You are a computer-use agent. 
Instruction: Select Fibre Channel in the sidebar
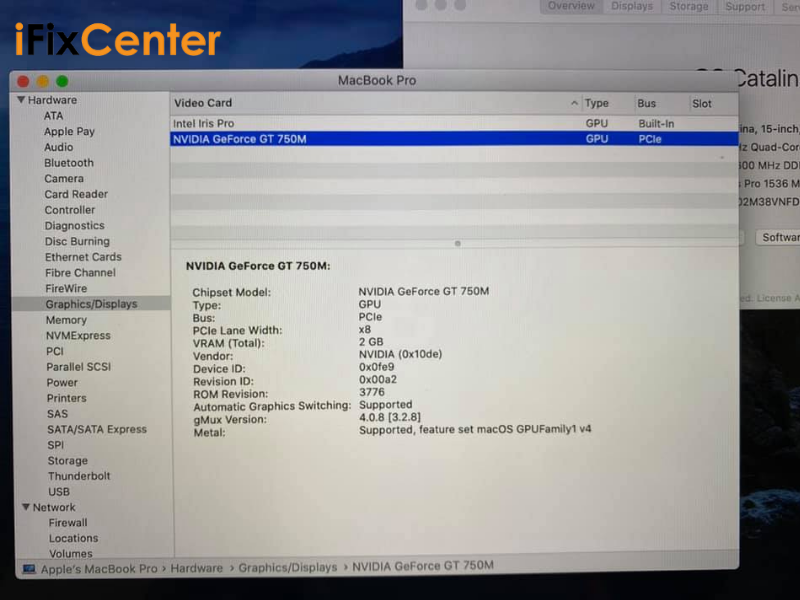click(80, 273)
